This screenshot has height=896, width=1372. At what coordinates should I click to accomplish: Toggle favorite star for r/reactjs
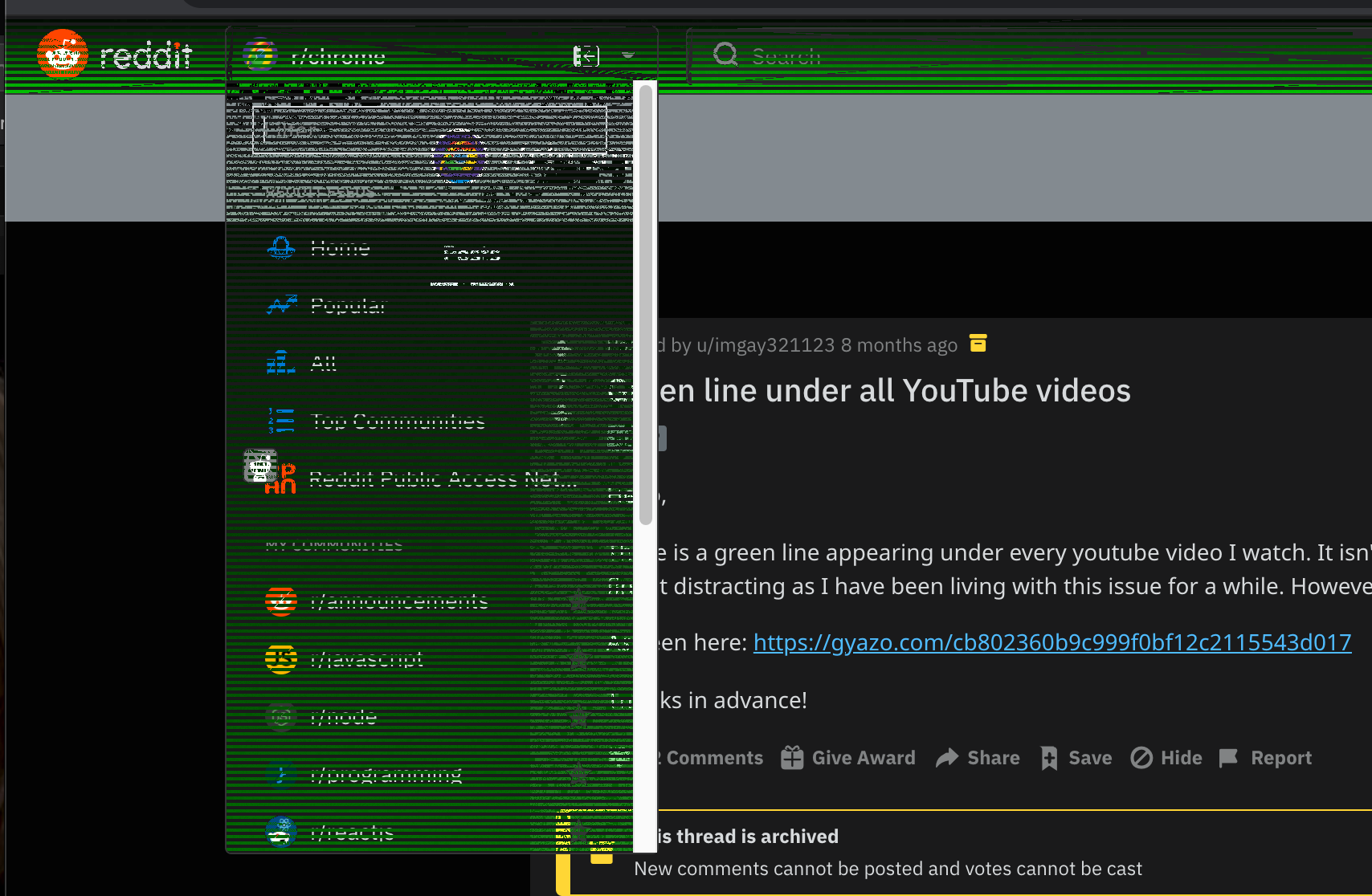pyautogui.click(x=578, y=832)
